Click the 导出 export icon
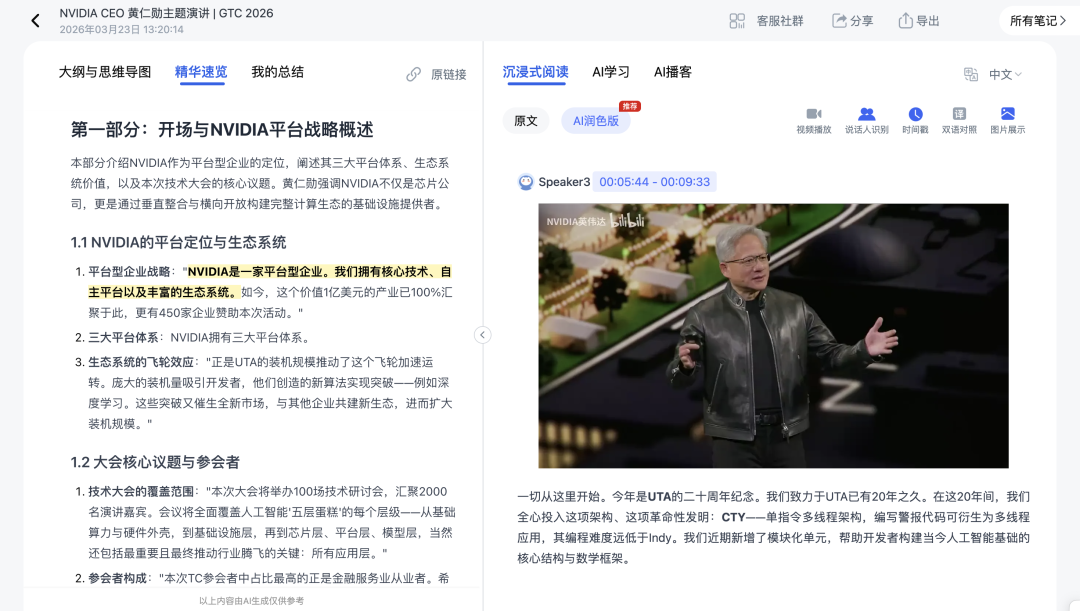The height and width of the screenshot is (611, 1080). pos(905,21)
